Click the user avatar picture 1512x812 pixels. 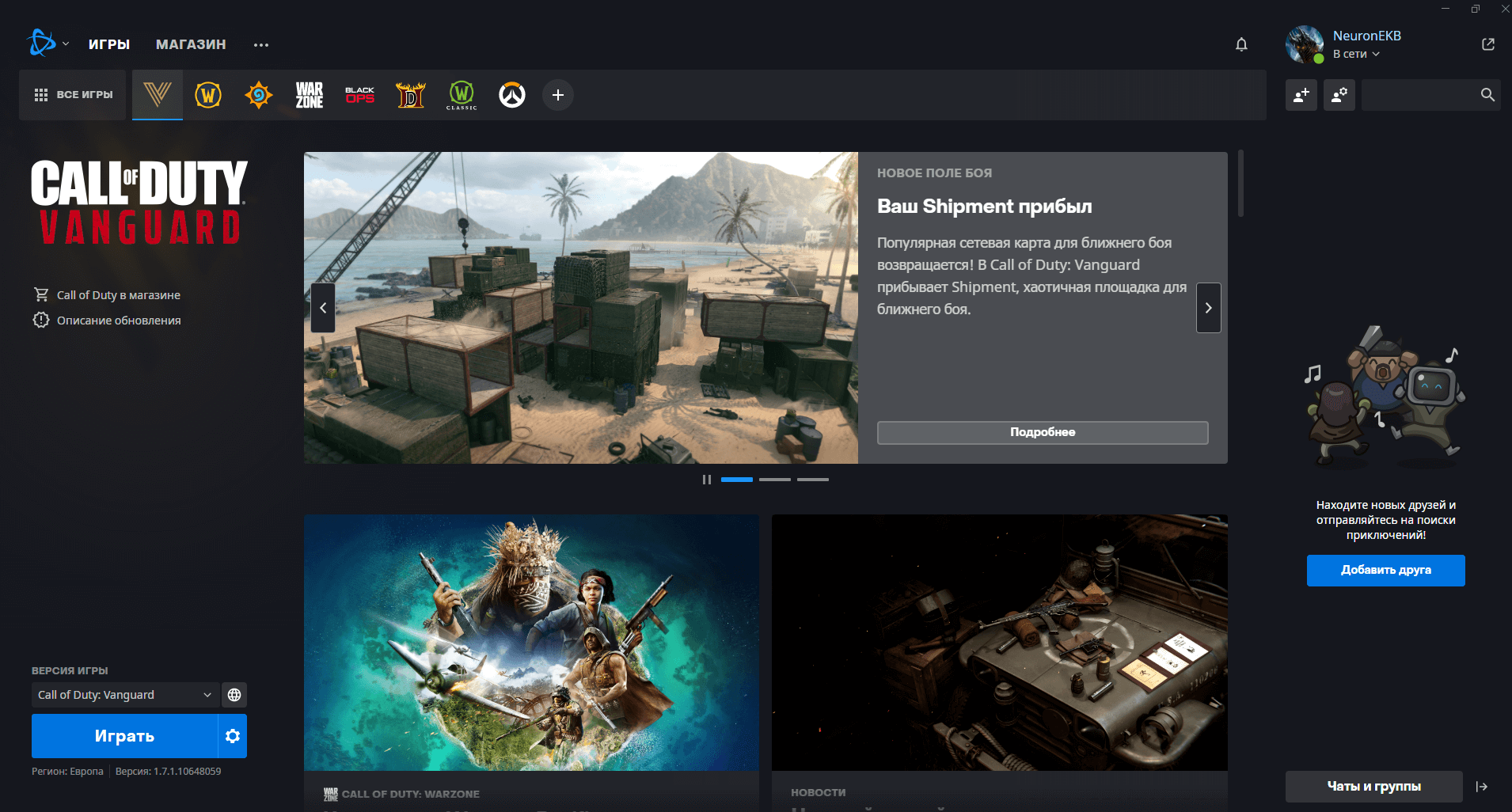point(1305,44)
